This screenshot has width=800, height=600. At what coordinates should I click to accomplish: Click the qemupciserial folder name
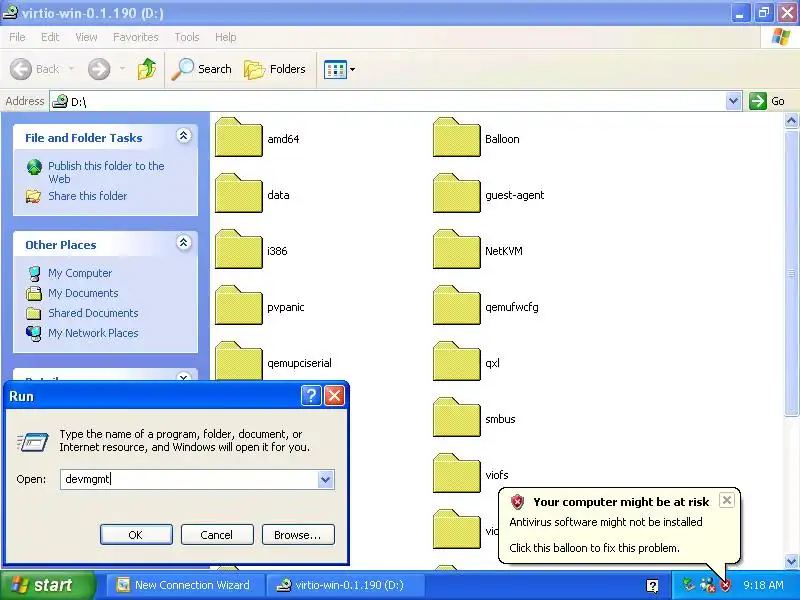[299, 363]
